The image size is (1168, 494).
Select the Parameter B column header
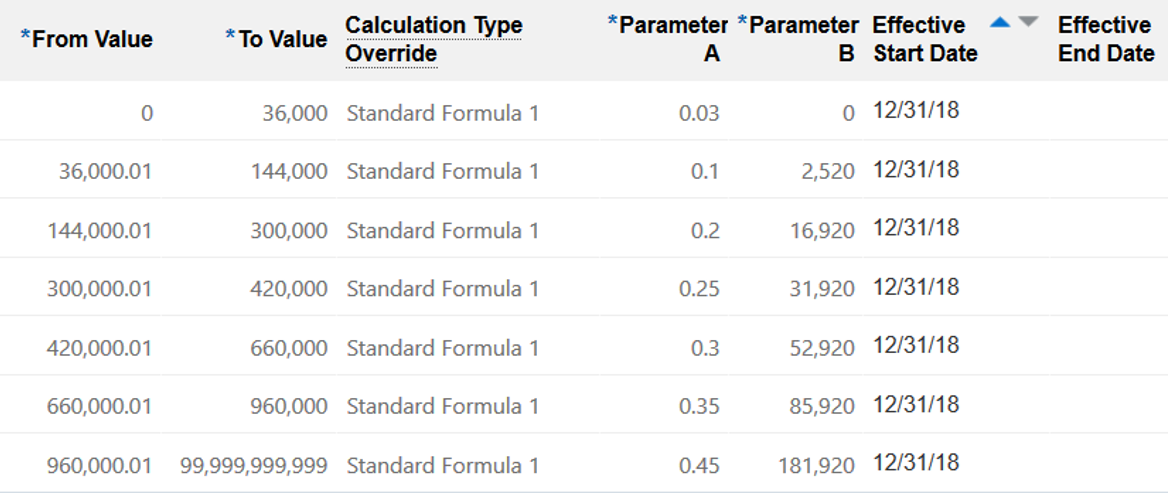point(798,39)
